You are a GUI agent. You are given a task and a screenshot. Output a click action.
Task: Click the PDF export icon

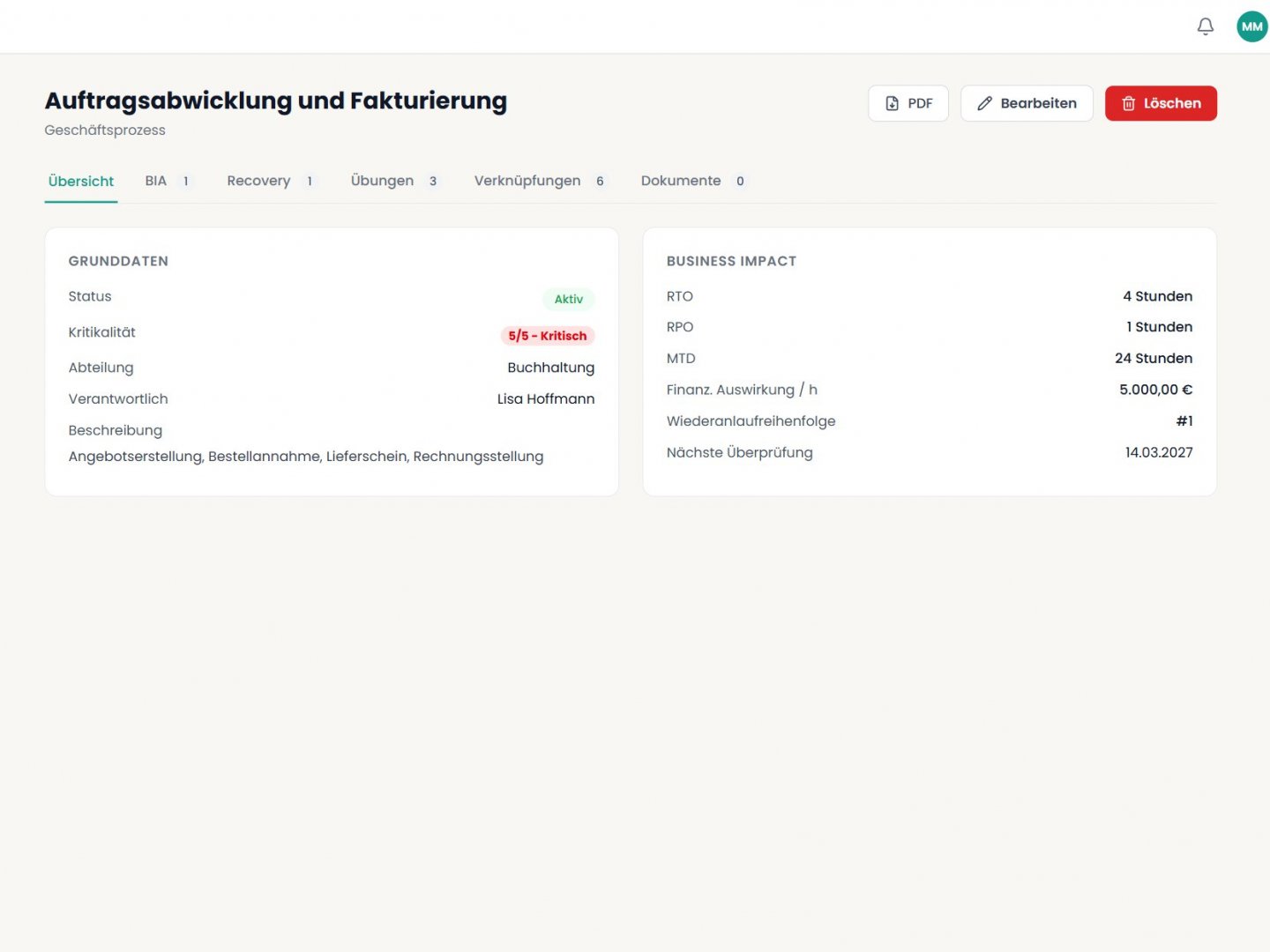tap(891, 103)
